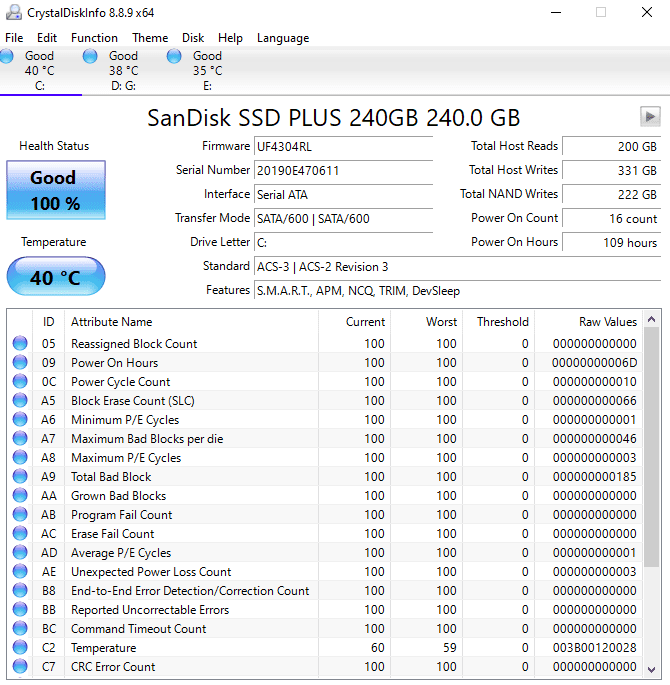Click status orb beside CRC Error Count
Image resolution: width=670 pixels, height=685 pixels.
coord(20,667)
